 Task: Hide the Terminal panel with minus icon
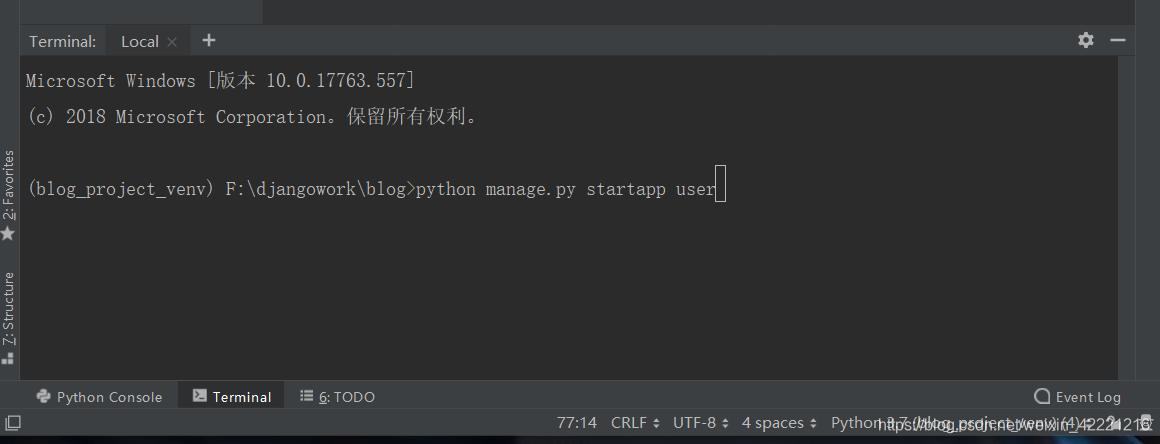[1118, 40]
